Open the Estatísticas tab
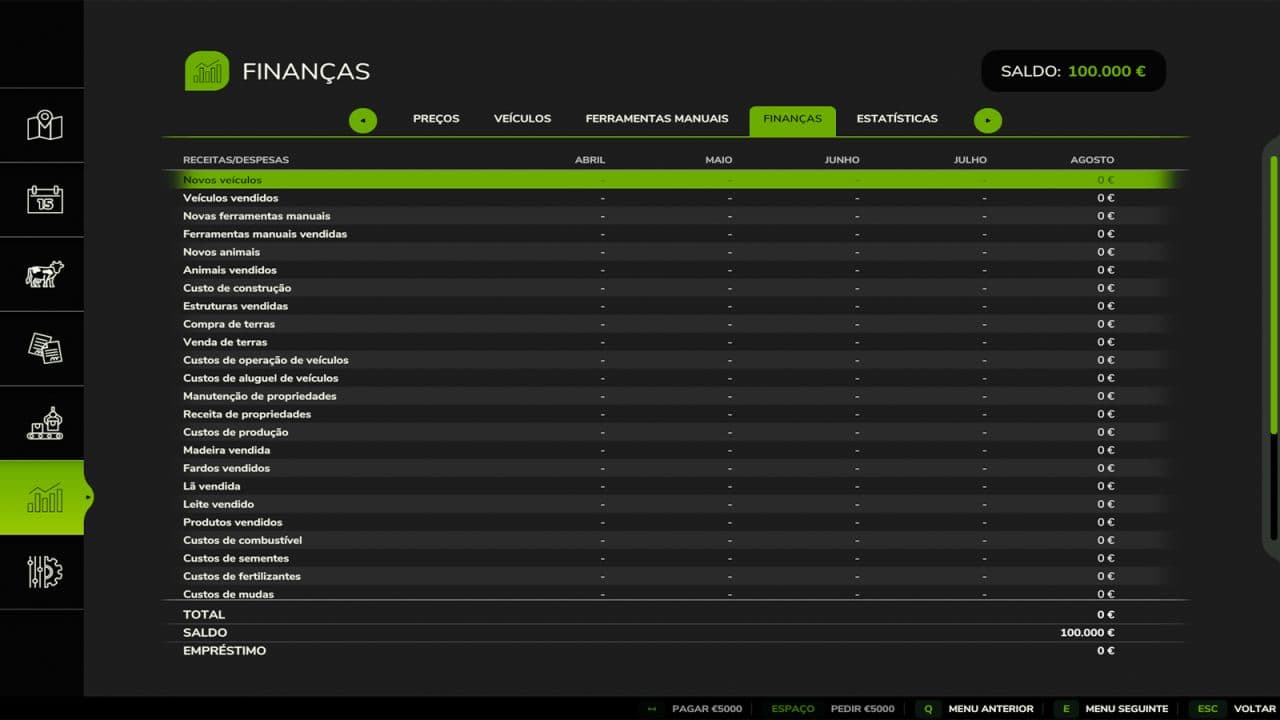This screenshot has height=720, width=1280. point(897,119)
